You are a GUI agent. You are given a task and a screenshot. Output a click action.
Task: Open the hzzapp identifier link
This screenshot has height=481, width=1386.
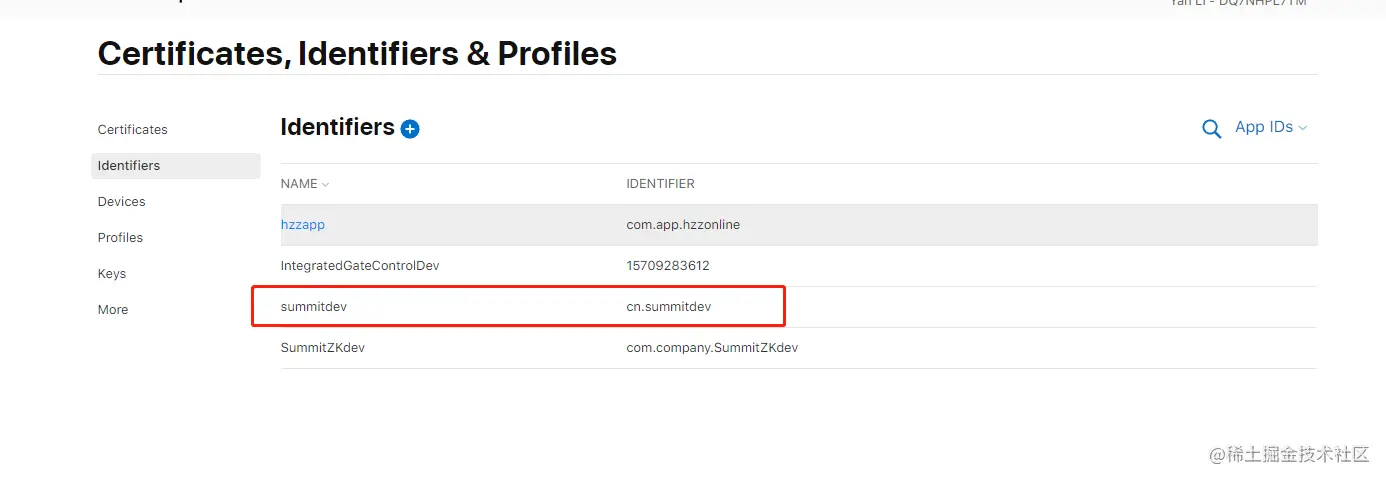click(x=303, y=225)
